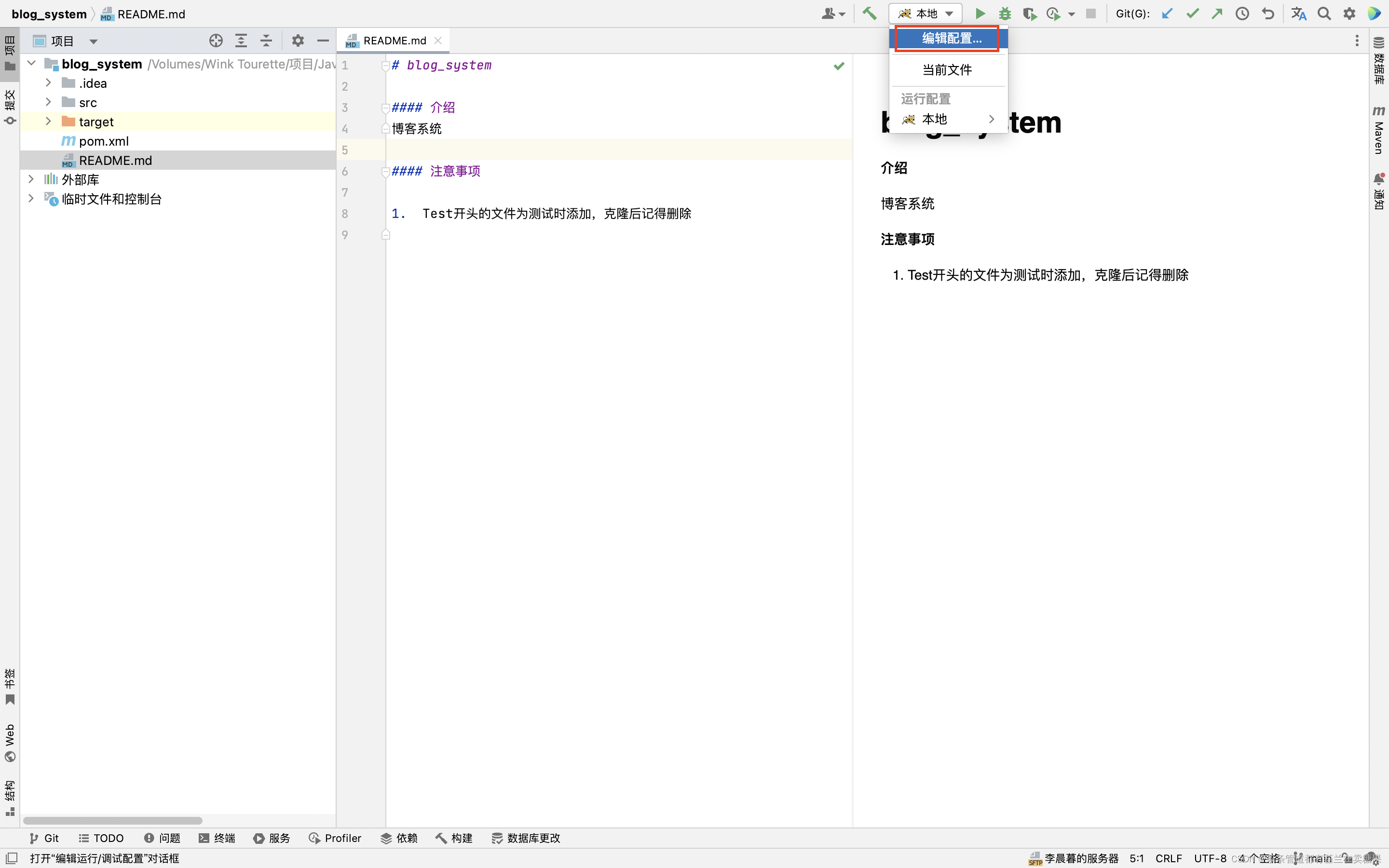Click the project panel horizontal scrollbar
This screenshot has width=1389, height=868.
click(112, 821)
